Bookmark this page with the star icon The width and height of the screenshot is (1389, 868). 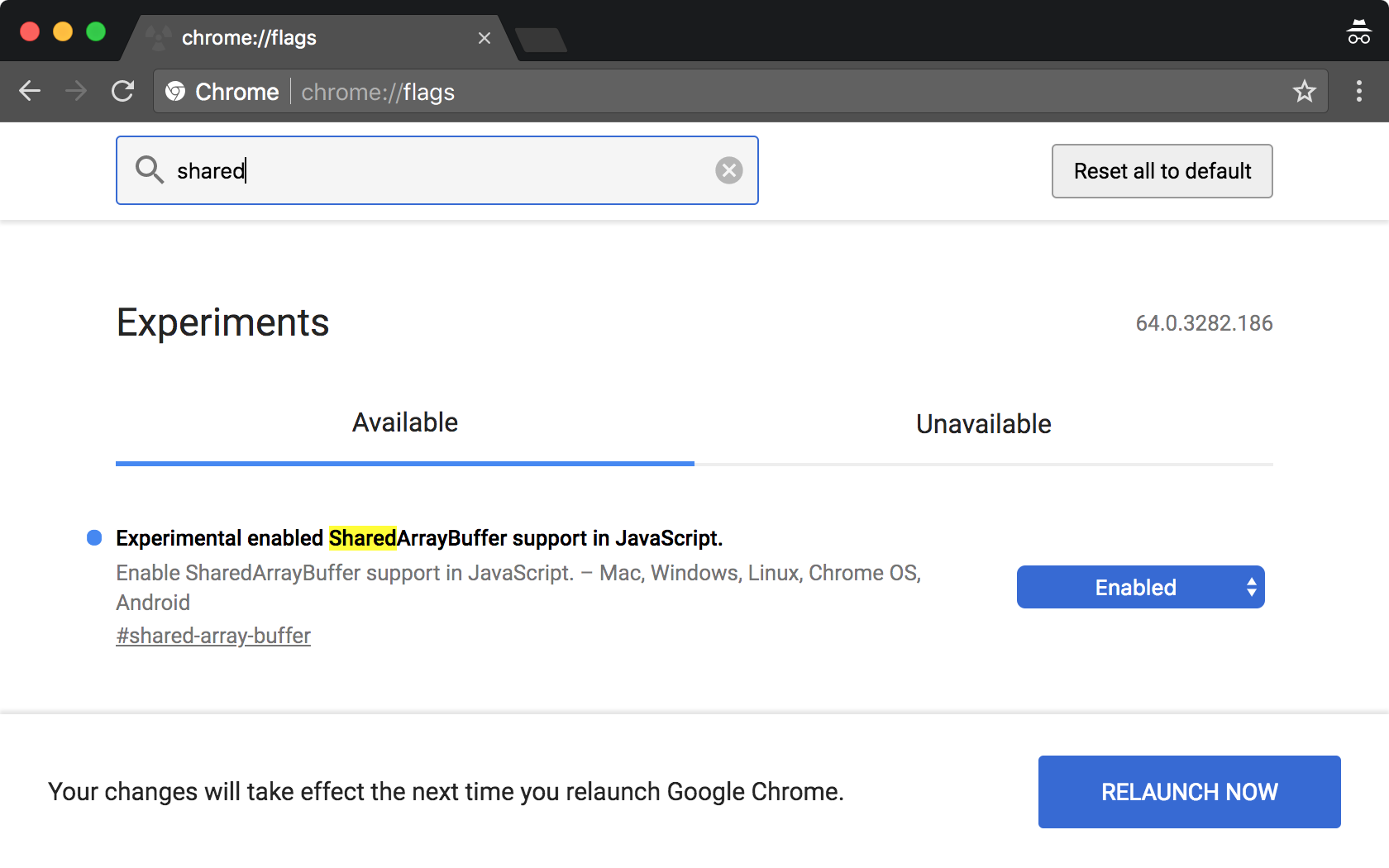pyautogui.click(x=1304, y=91)
